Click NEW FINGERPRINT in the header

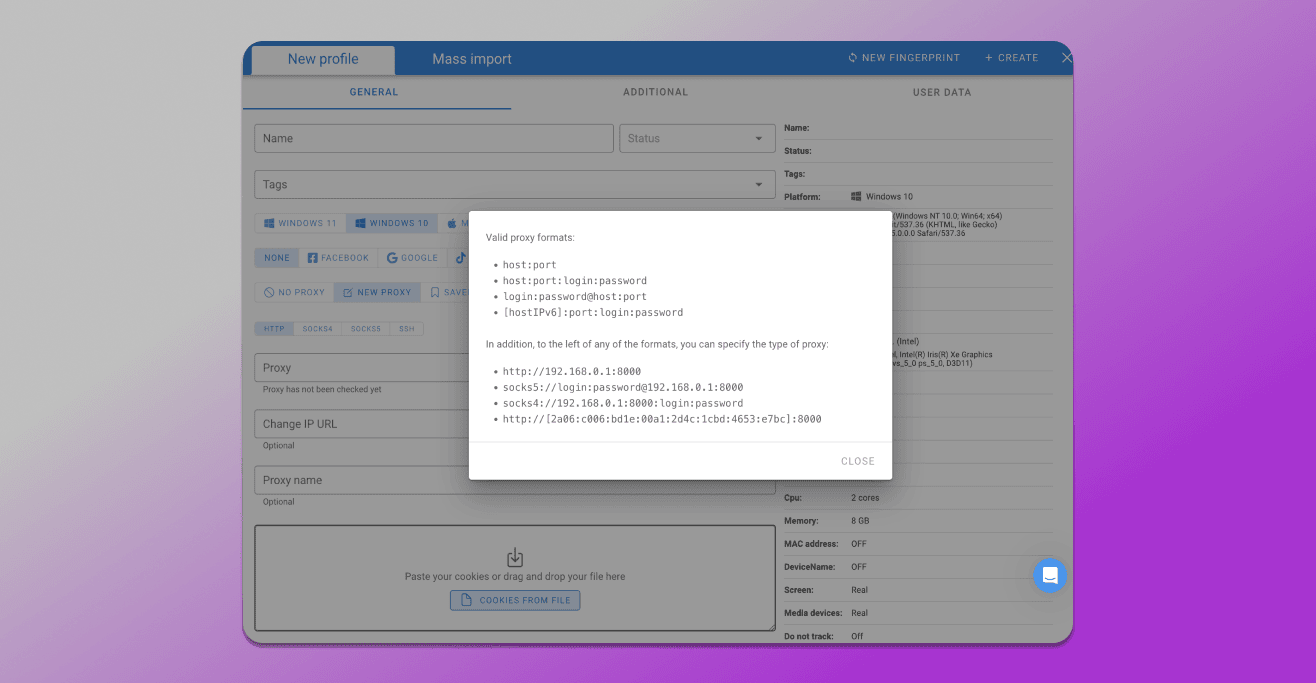point(904,58)
